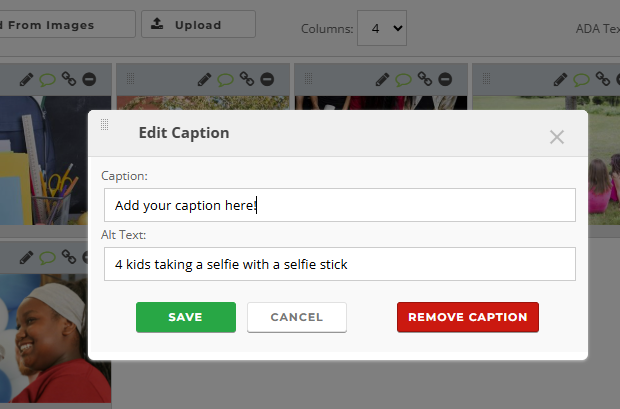Click the Edit Caption title text

(x=184, y=133)
